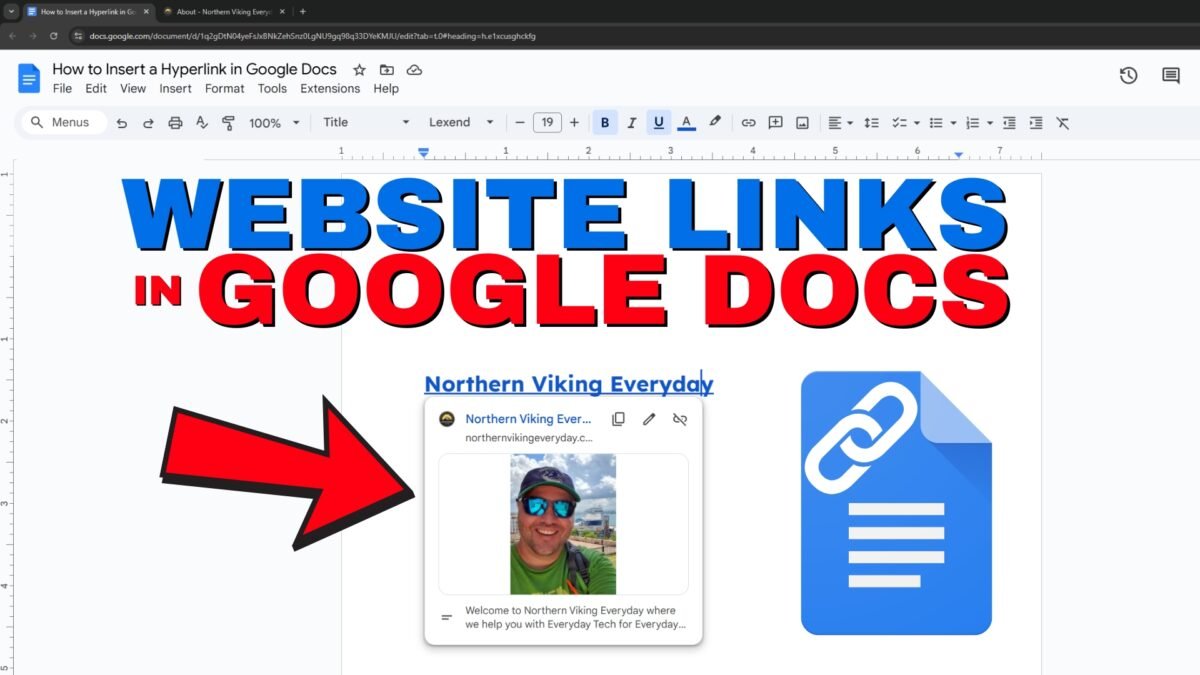
Task: Add a comment from toolbar
Action: tap(775, 123)
